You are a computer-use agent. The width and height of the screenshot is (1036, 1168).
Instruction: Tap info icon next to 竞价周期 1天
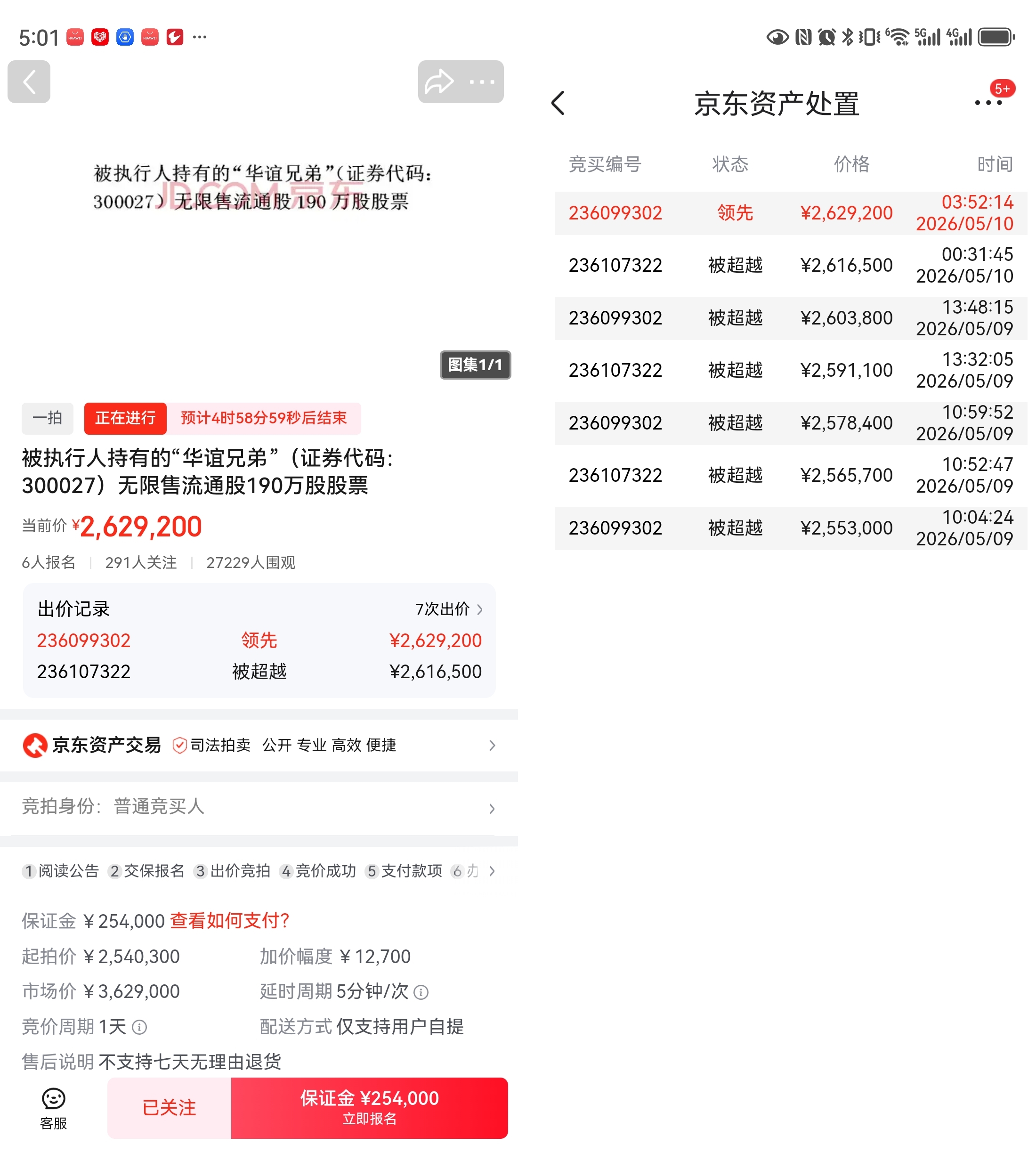tap(139, 1028)
